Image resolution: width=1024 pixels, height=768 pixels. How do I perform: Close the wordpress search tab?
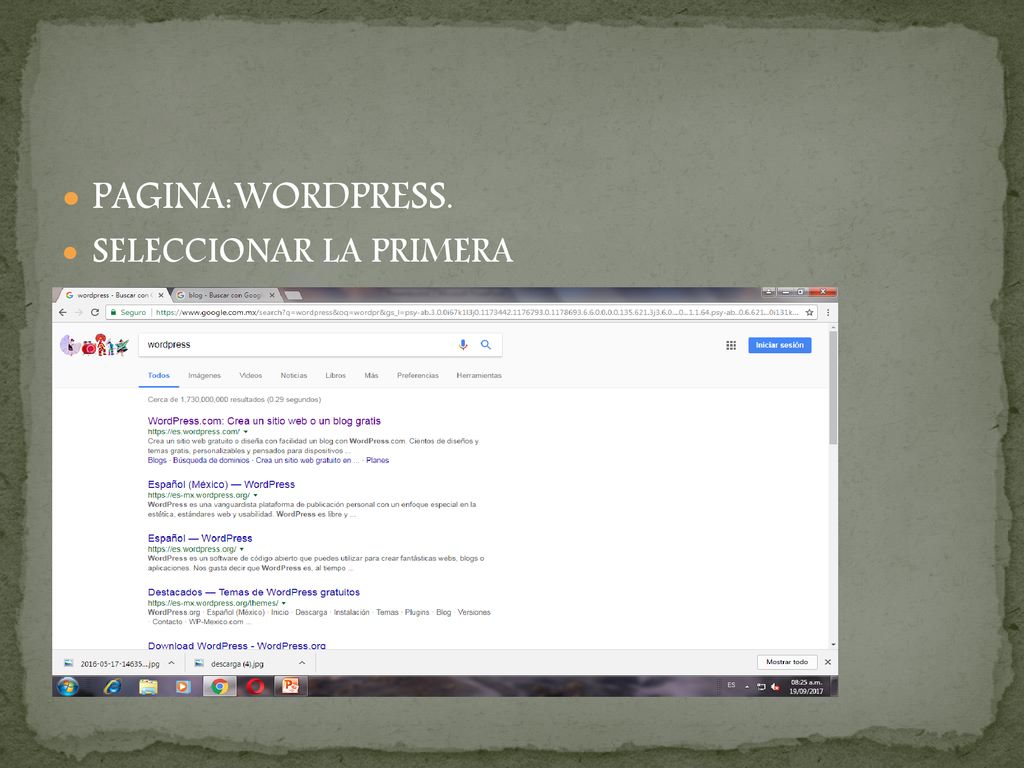pos(161,295)
